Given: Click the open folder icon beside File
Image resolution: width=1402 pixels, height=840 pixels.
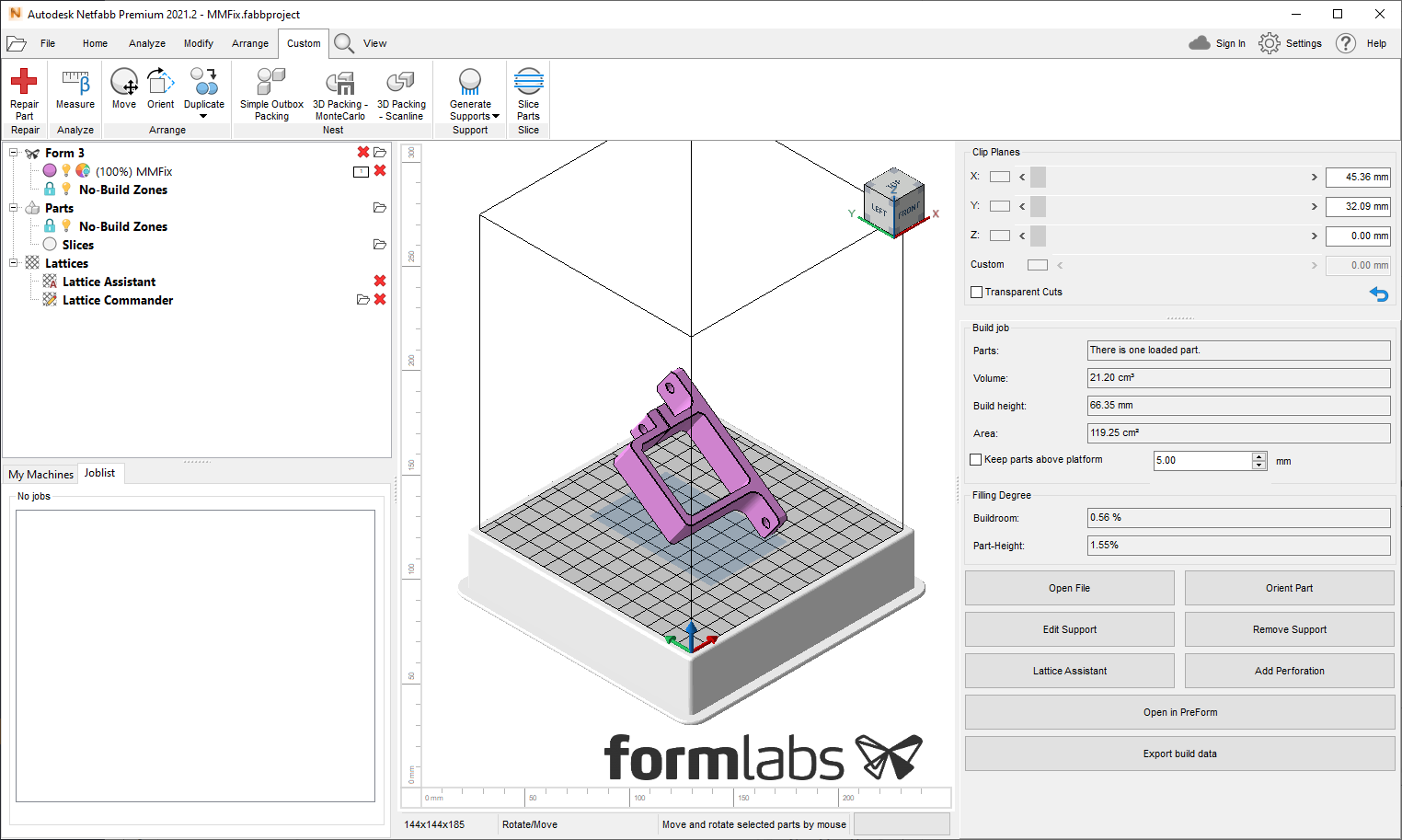Looking at the screenshot, I should [17, 43].
